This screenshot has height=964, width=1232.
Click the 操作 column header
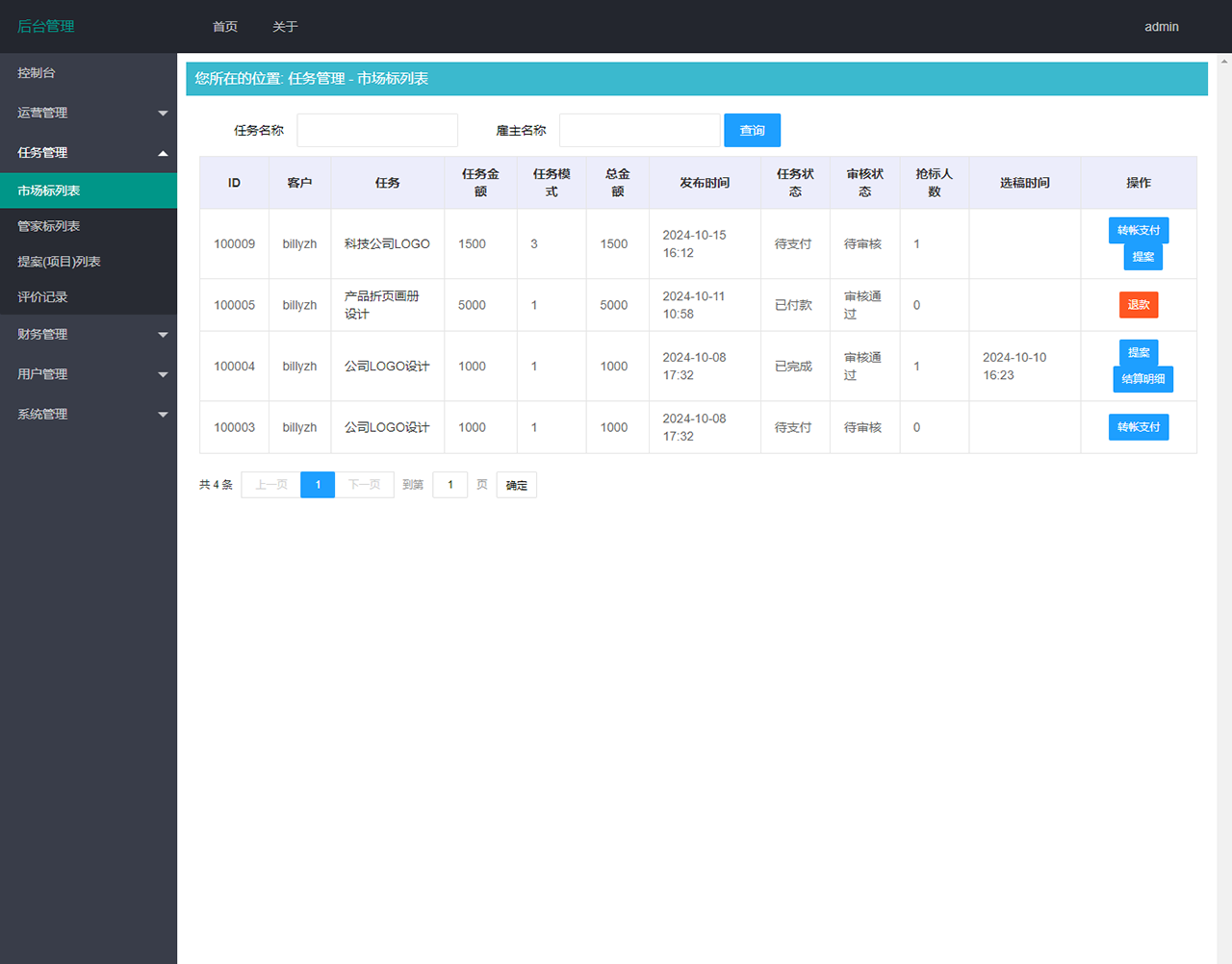pos(1139,183)
